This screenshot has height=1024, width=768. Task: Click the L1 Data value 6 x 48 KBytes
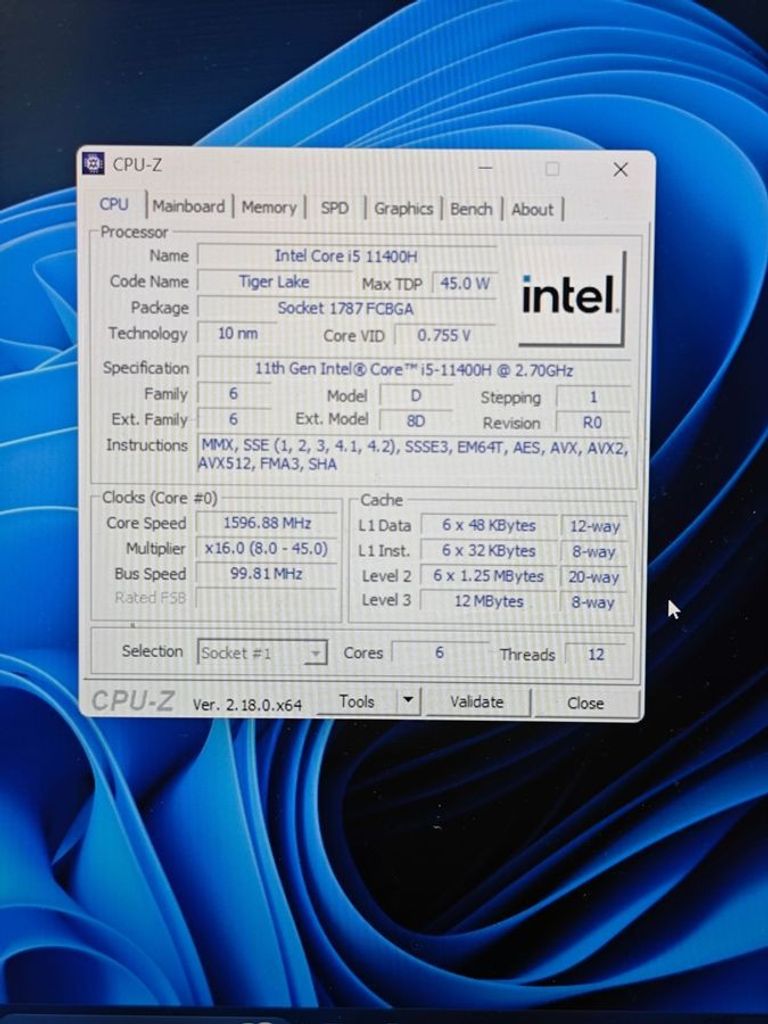pyautogui.click(x=488, y=525)
